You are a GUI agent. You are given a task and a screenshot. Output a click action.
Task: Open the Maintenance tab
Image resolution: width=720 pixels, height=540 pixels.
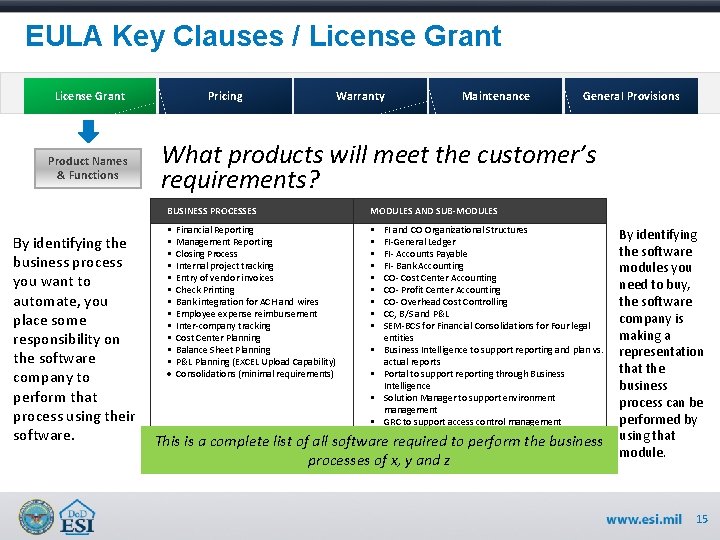495,96
